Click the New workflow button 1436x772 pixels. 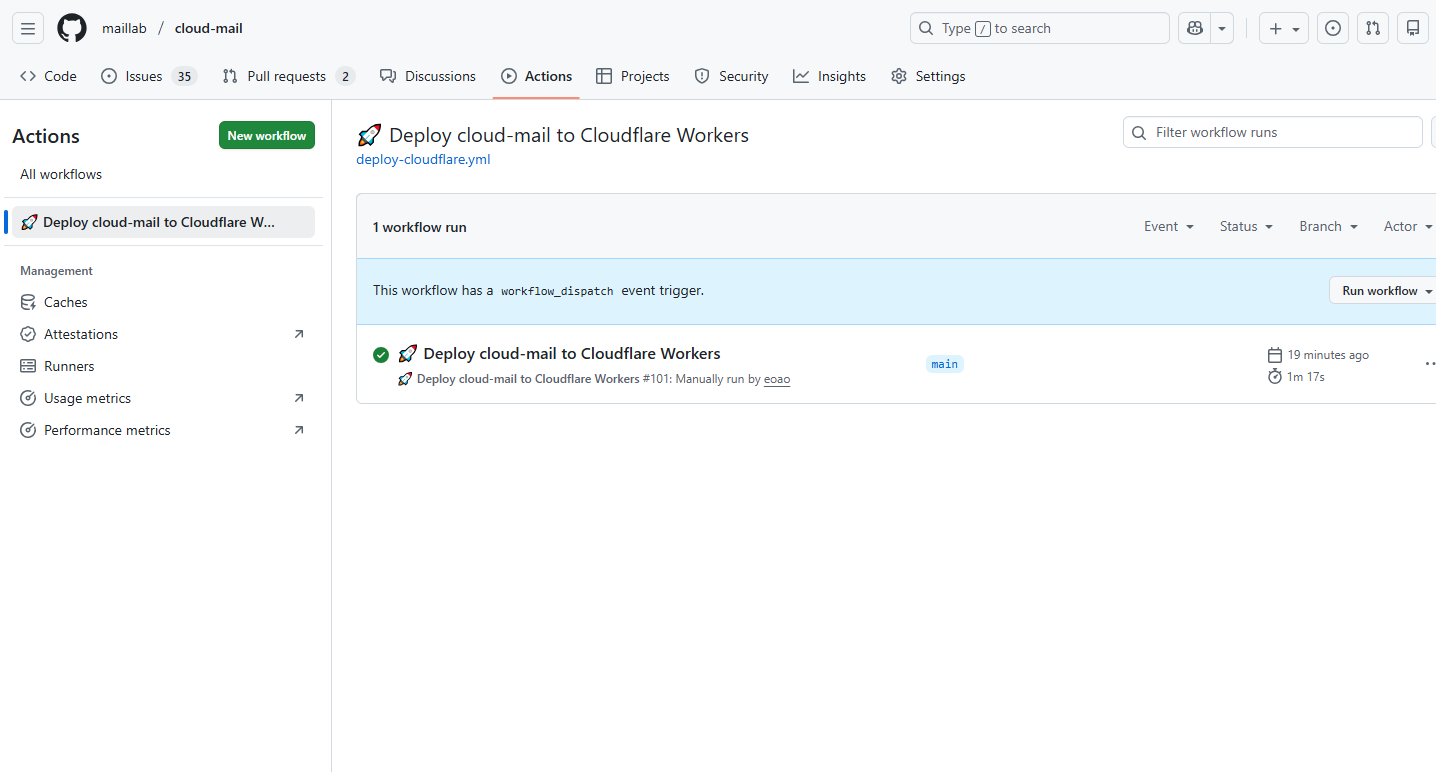(267, 136)
